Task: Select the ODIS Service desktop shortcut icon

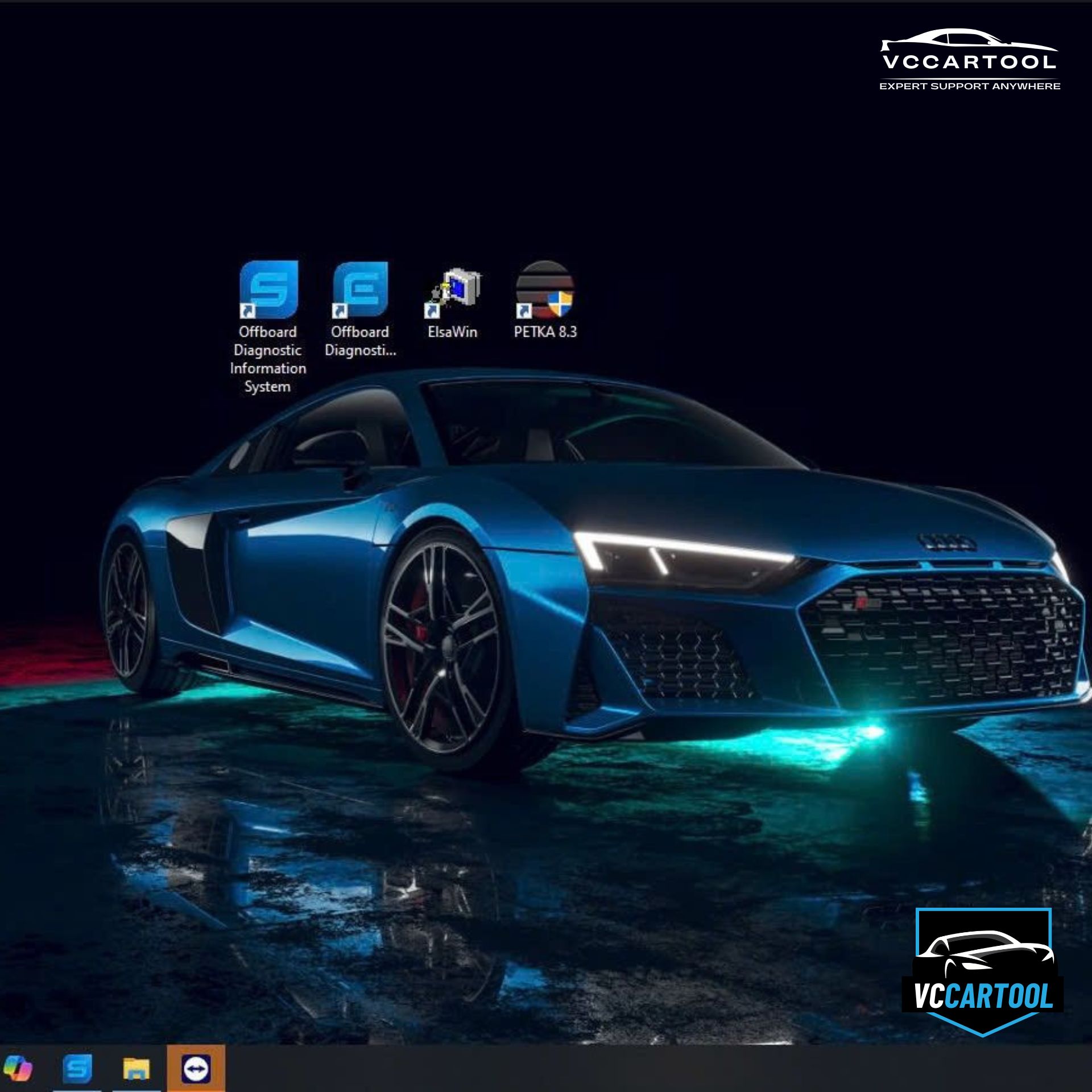Action: [268, 289]
